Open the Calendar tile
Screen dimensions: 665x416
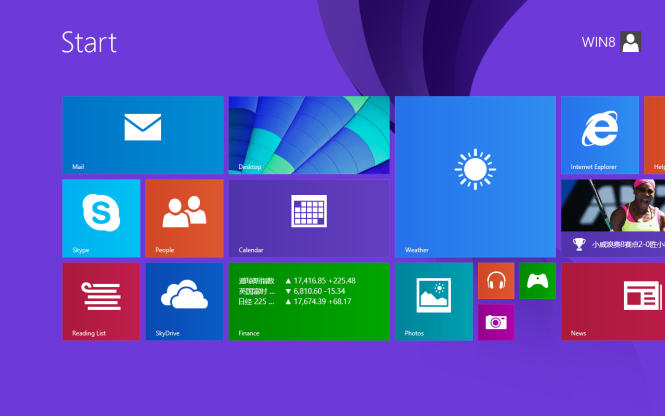coord(309,218)
